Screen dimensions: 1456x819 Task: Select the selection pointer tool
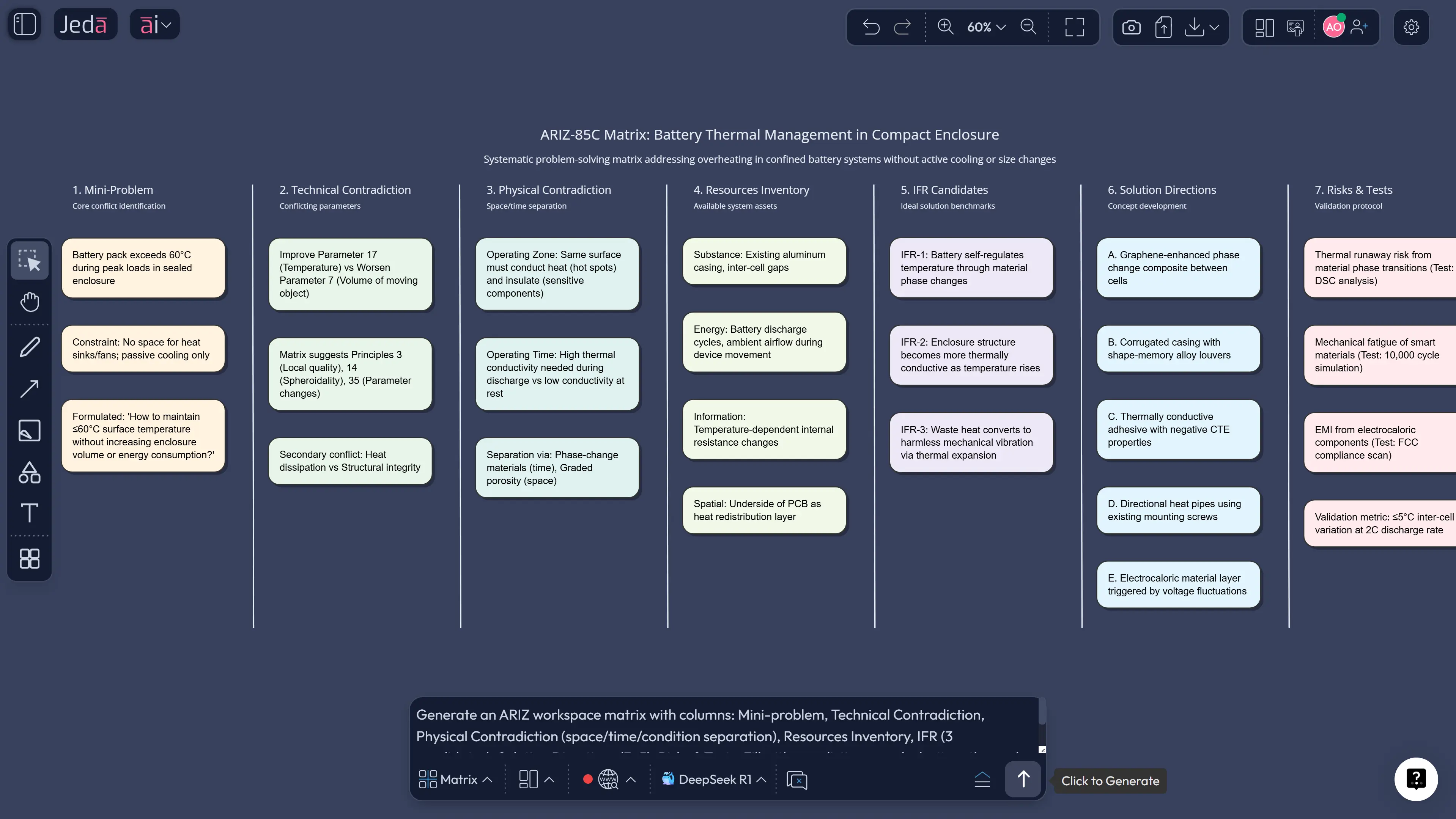pyautogui.click(x=29, y=261)
